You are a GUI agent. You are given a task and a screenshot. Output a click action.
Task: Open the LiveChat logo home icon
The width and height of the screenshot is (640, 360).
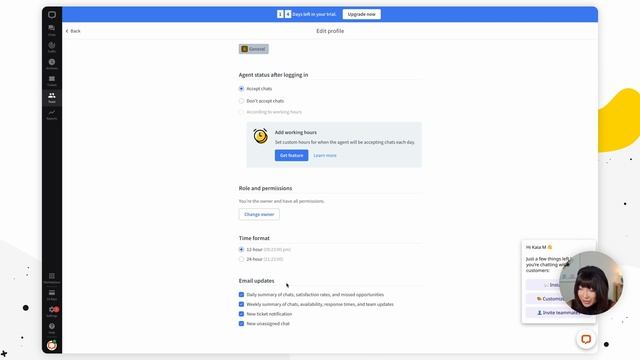[x=52, y=15]
